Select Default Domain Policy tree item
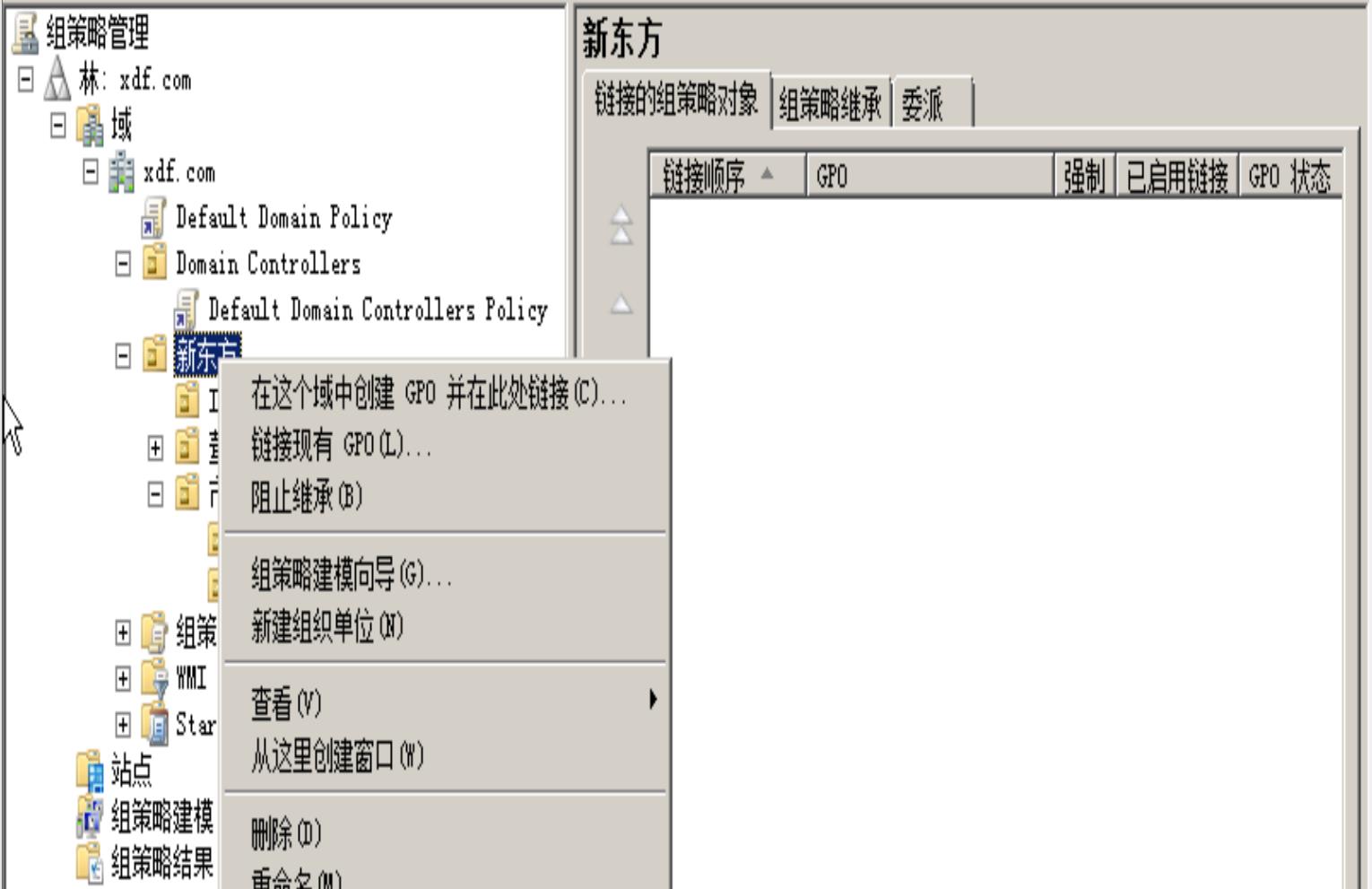The image size is (1372, 889). [x=284, y=218]
